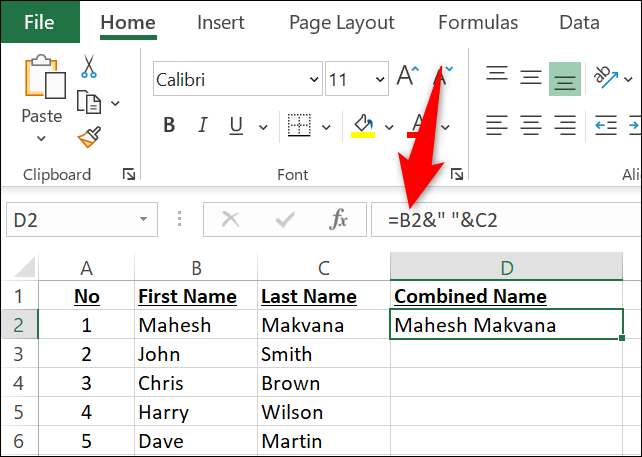Click cell with Last Name heading

[x=324, y=296]
